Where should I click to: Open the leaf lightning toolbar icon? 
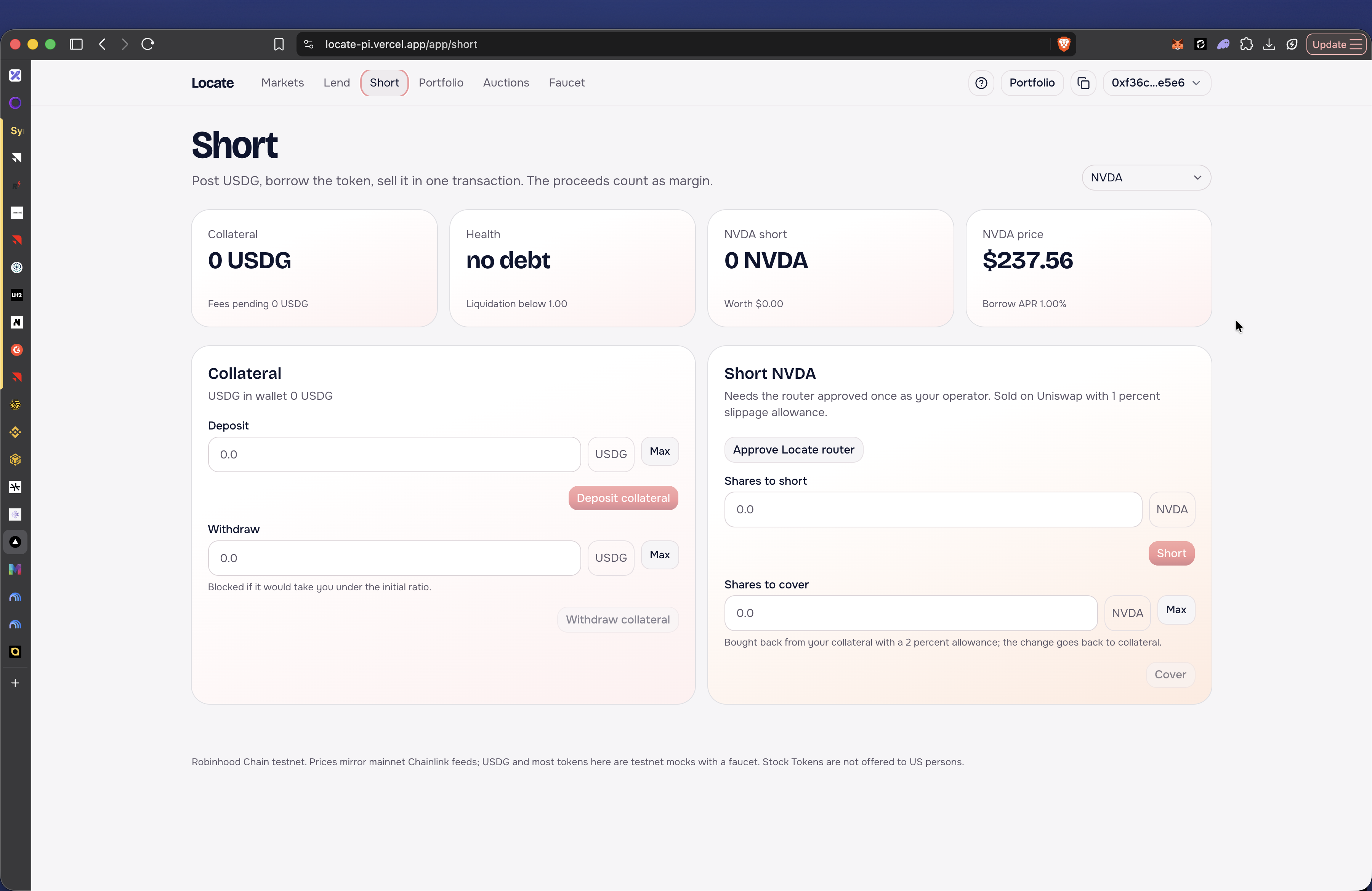(x=1292, y=44)
